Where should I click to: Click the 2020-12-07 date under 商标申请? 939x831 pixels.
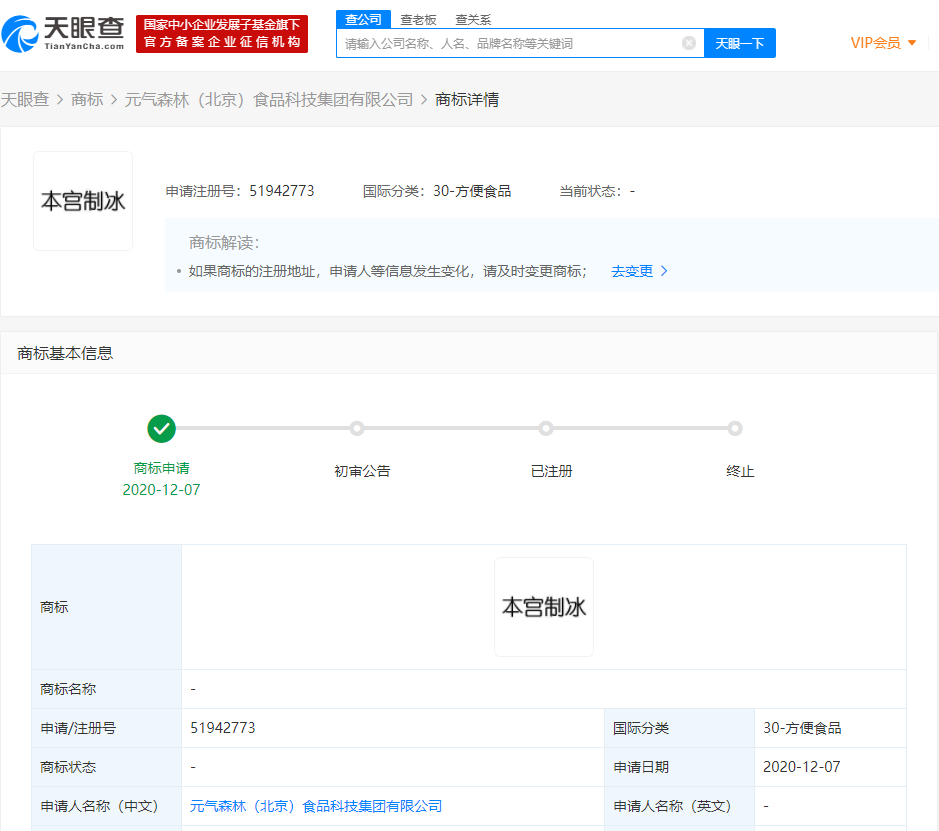pos(161,490)
